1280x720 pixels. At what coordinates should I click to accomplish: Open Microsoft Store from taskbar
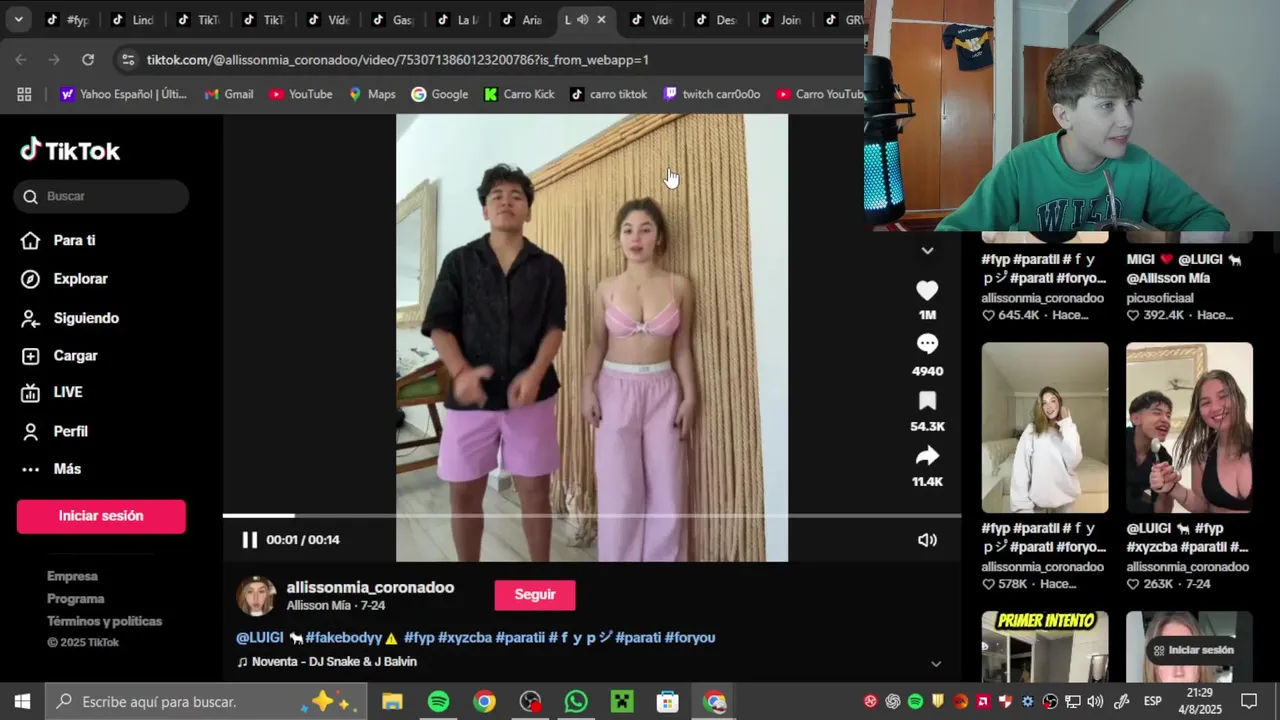tap(668, 702)
